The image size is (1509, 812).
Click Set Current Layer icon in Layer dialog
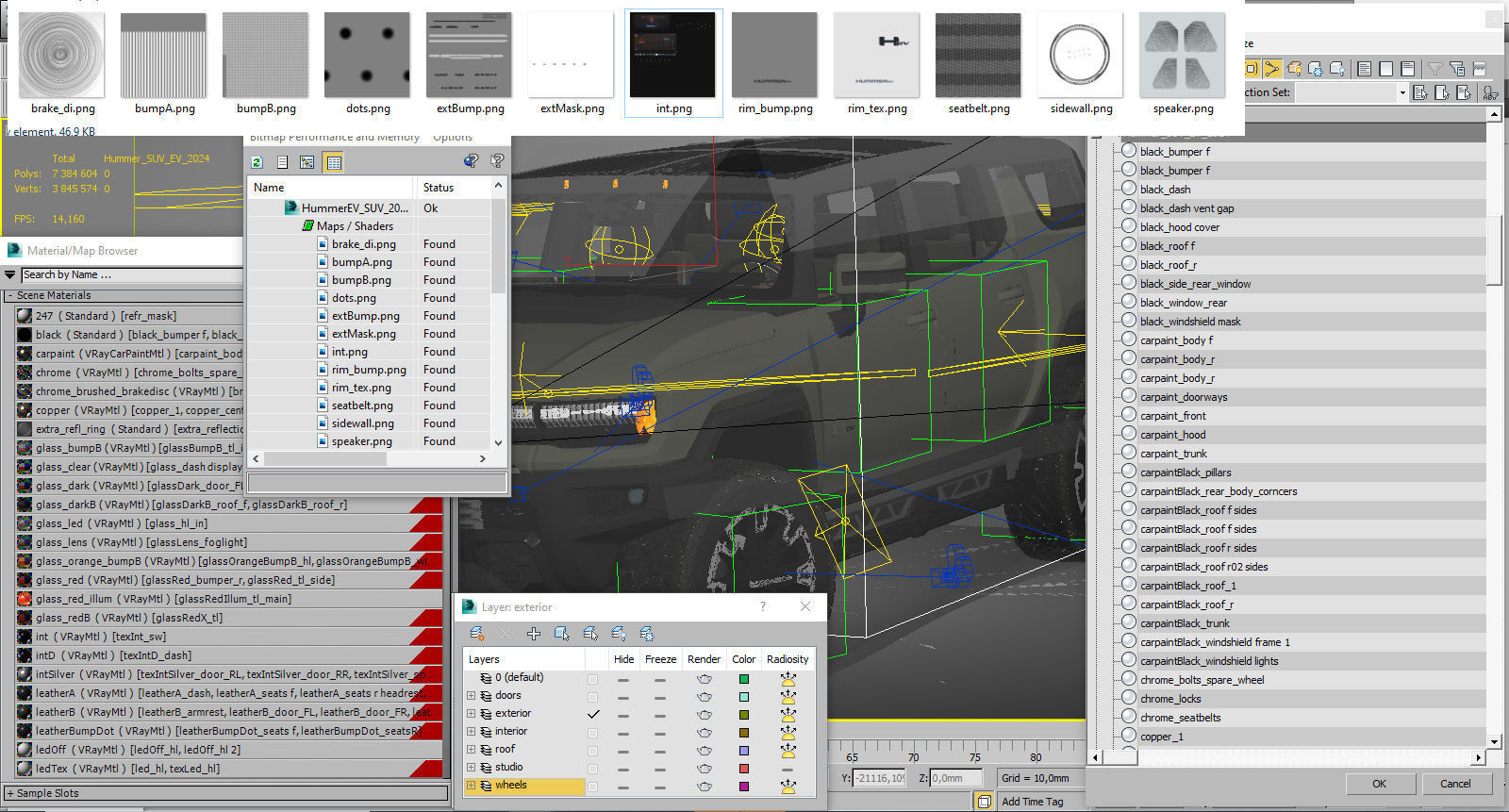tap(590, 634)
